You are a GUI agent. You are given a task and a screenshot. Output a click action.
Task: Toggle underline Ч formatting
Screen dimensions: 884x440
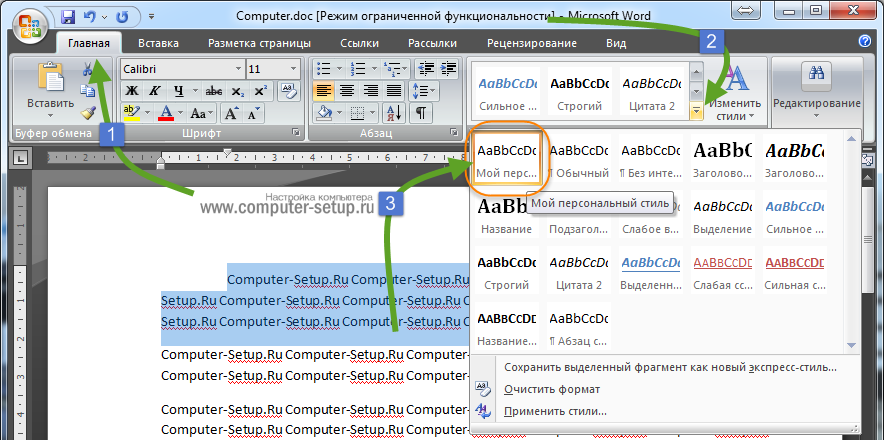[179, 91]
